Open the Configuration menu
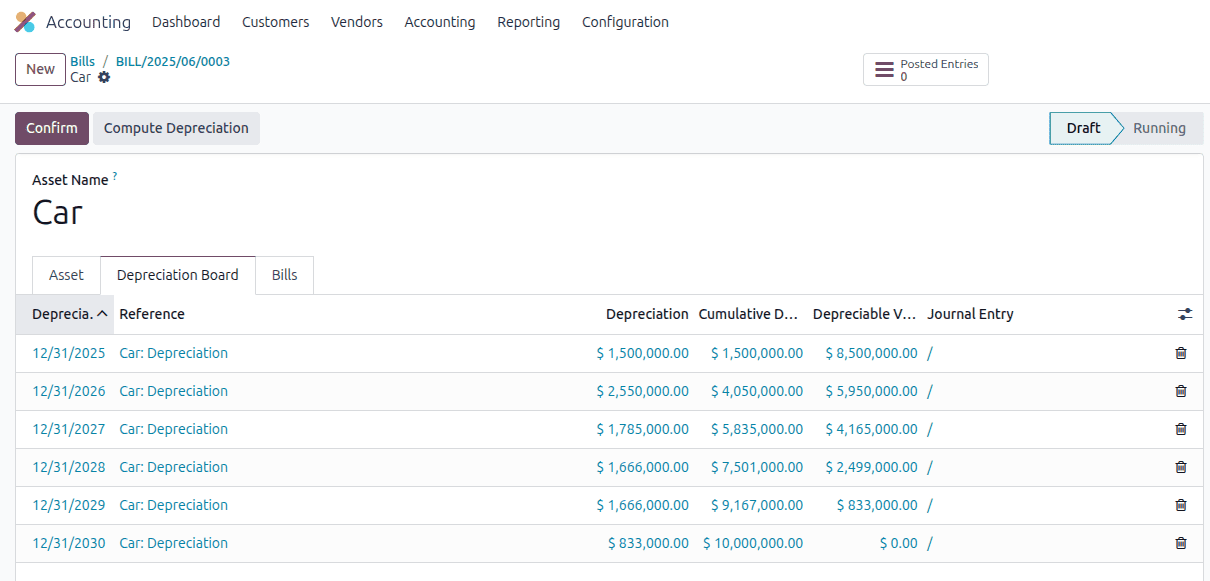Image resolution: width=1210 pixels, height=581 pixels. pyautogui.click(x=624, y=21)
